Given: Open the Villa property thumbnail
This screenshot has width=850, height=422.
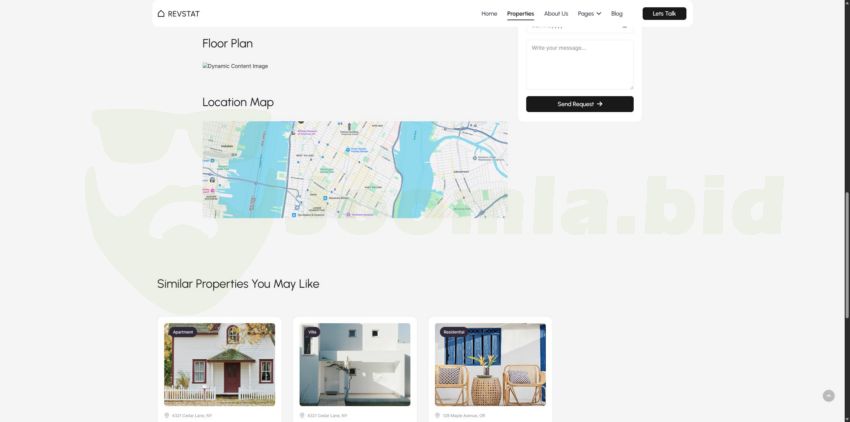Looking at the screenshot, I should point(354,364).
